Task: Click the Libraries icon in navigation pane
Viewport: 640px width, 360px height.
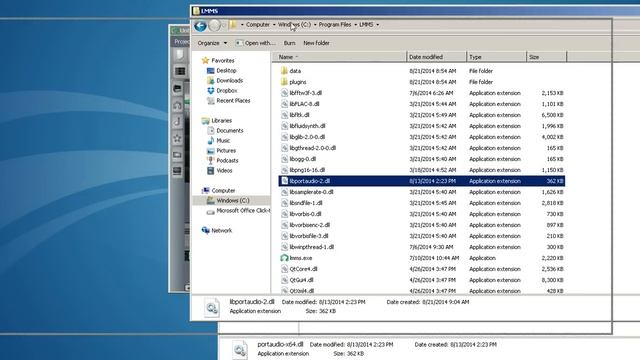Action: pos(205,120)
